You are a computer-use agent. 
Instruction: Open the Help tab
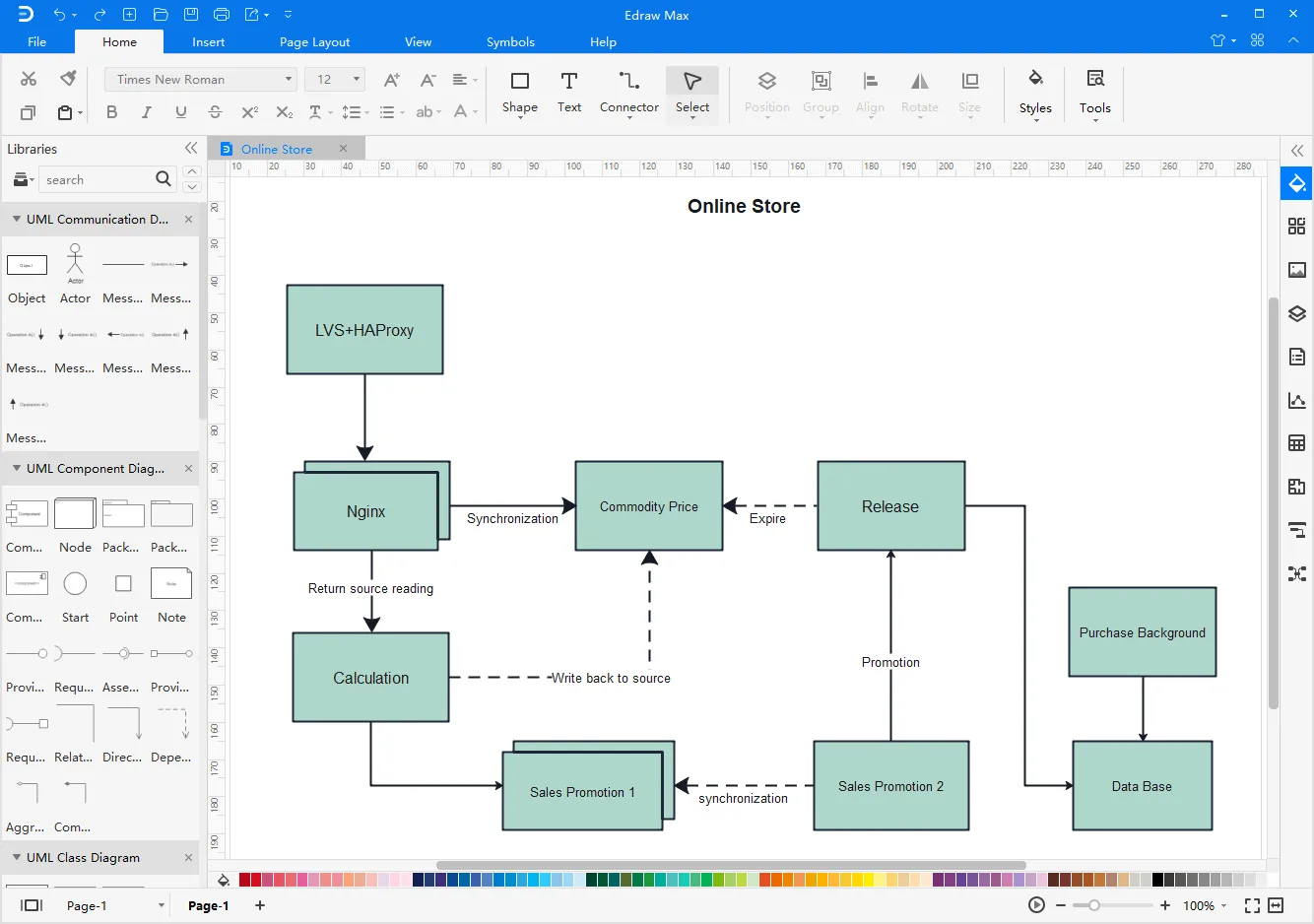(x=604, y=41)
